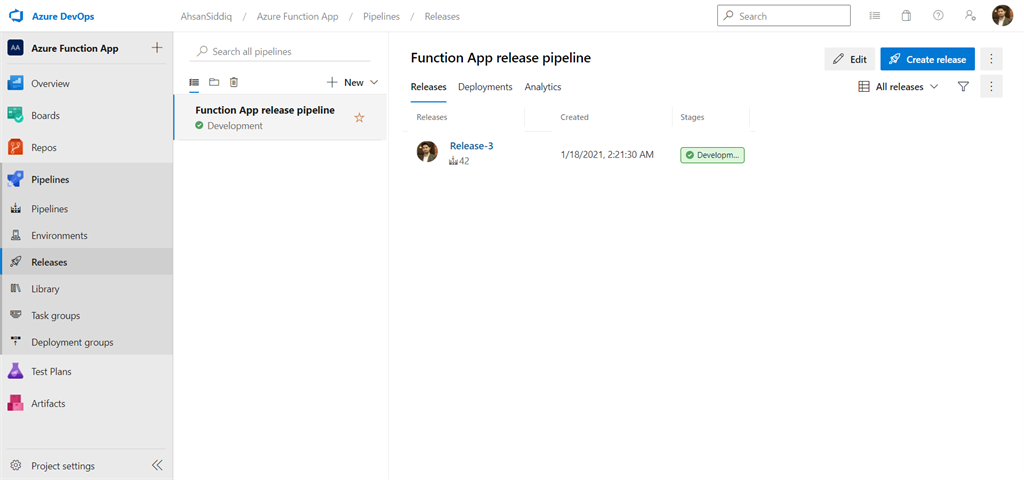Click Azure Function App breadcrumb link
Screen dimensions: 1024x480
[297, 16]
